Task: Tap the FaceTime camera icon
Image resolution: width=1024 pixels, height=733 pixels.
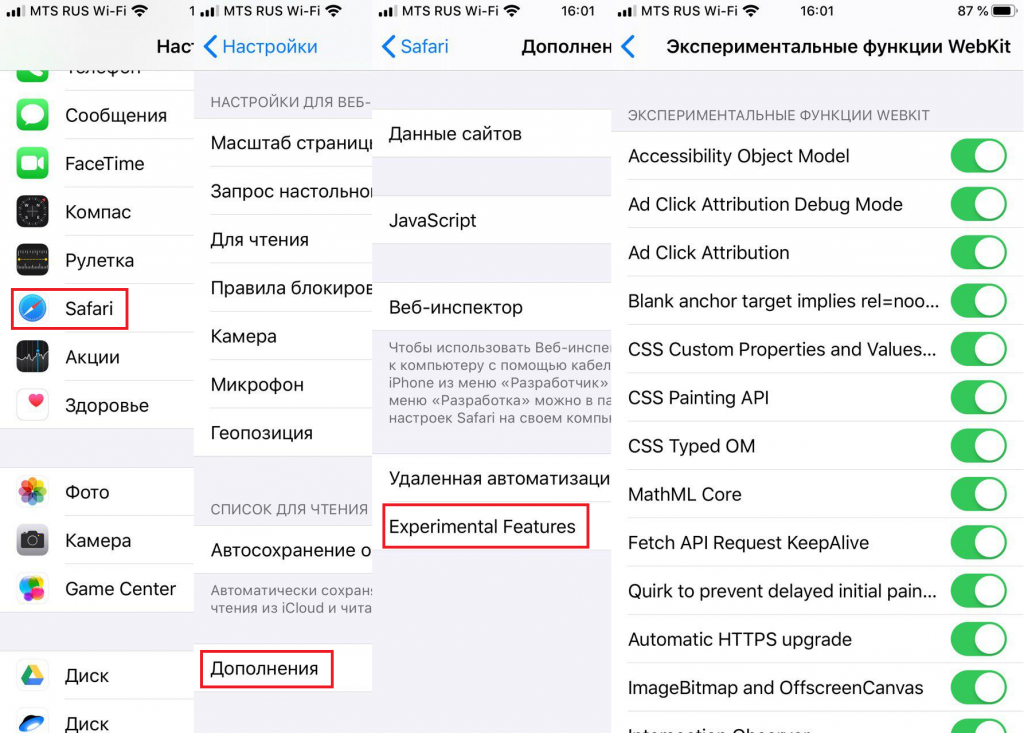Action: pos(33,163)
